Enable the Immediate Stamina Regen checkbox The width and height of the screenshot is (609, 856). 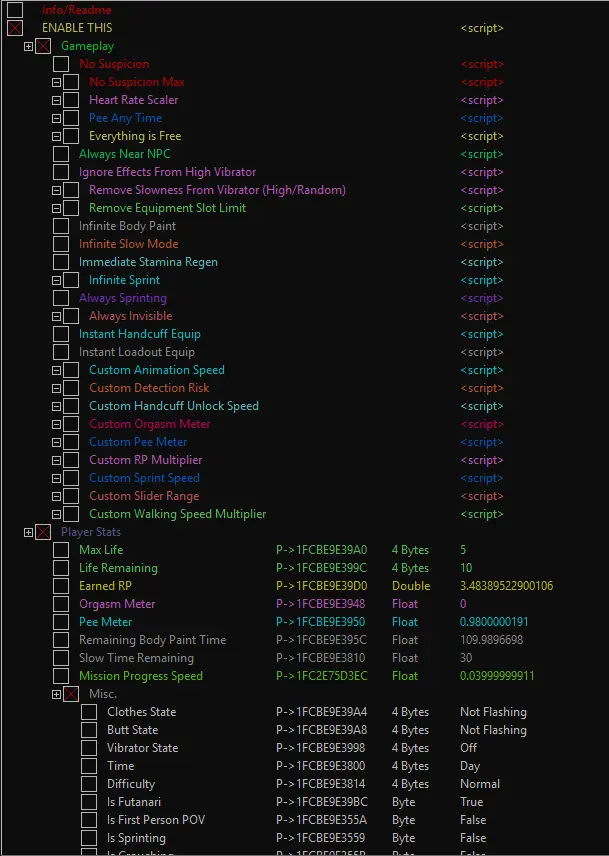coord(61,262)
